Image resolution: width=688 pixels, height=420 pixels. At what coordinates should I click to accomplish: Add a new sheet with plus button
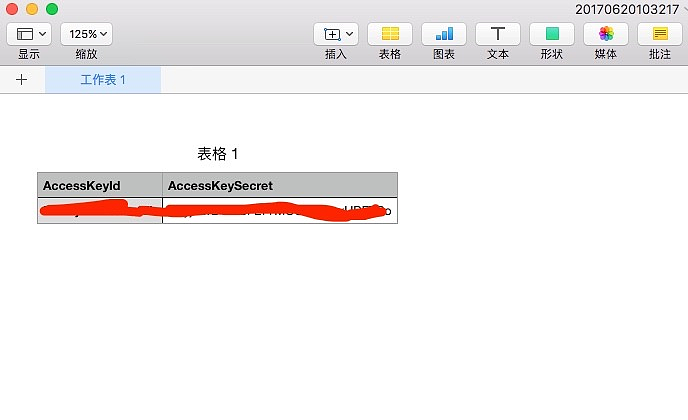click(x=22, y=80)
